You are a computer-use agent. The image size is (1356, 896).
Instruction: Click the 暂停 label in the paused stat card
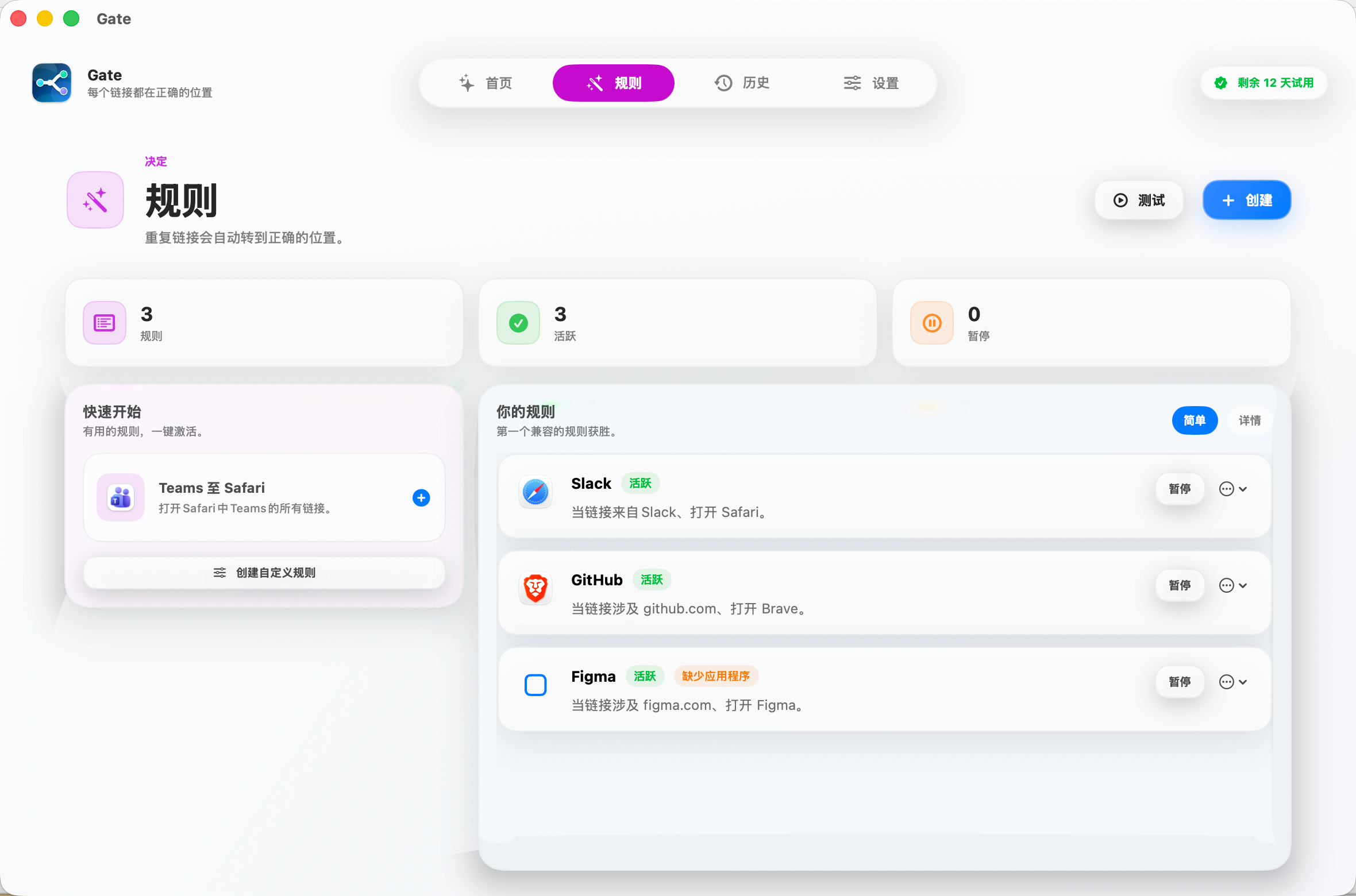[x=979, y=336]
